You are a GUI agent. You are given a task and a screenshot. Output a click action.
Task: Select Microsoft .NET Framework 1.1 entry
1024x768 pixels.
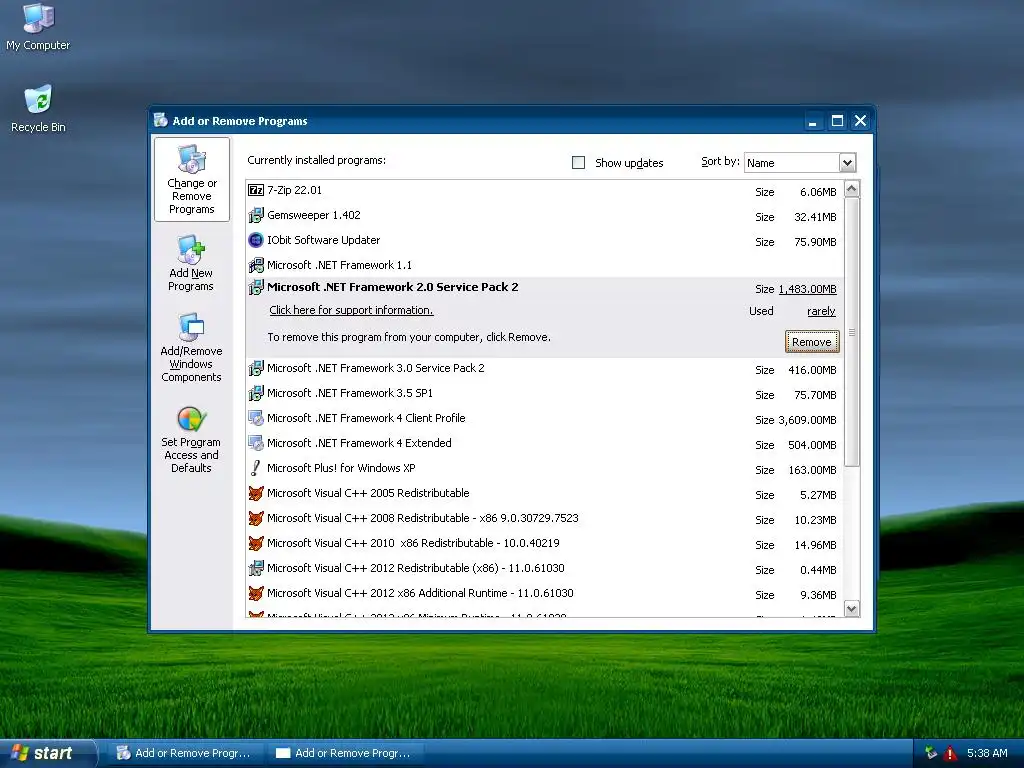tap(545, 265)
